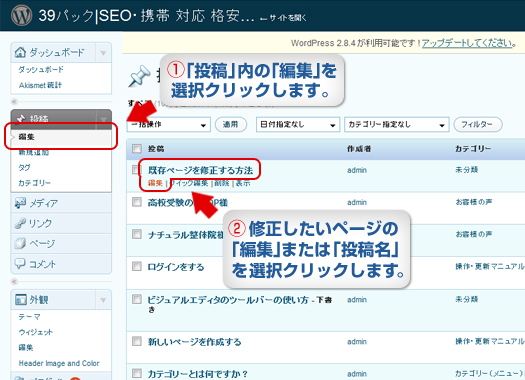Click the WordPress logo icon
525x380 pixels.
coord(21,15)
